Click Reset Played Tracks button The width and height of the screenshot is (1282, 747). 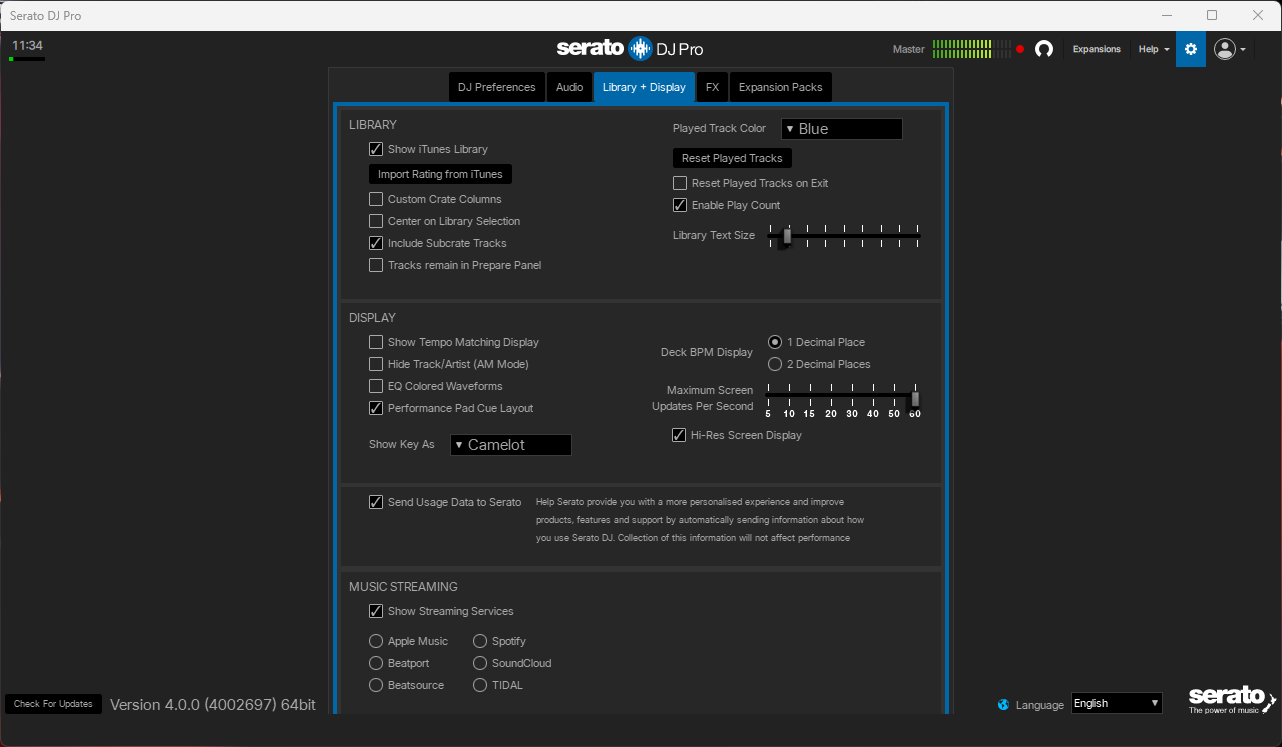[732, 158]
